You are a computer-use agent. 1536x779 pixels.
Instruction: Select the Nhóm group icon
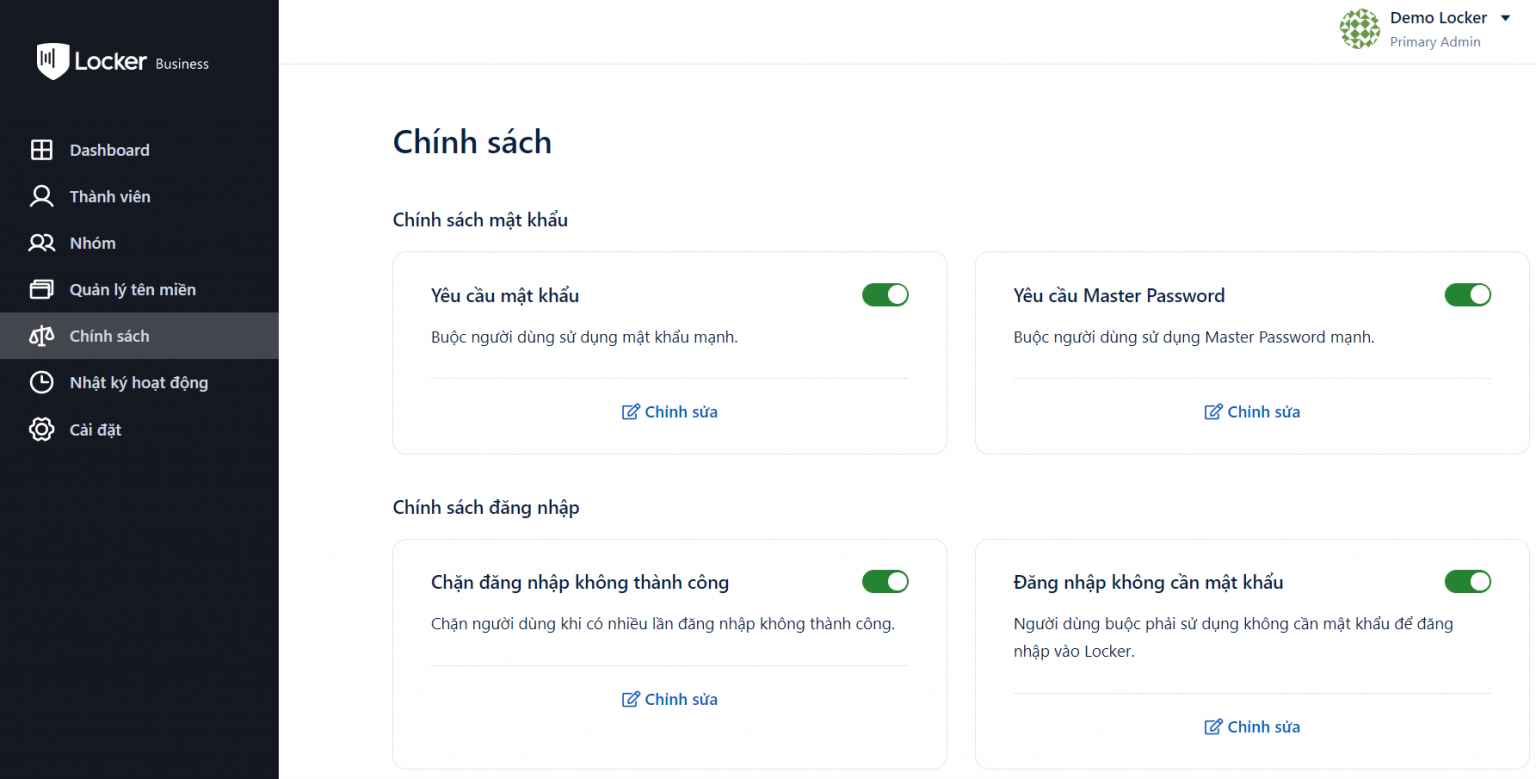pos(42,242)
